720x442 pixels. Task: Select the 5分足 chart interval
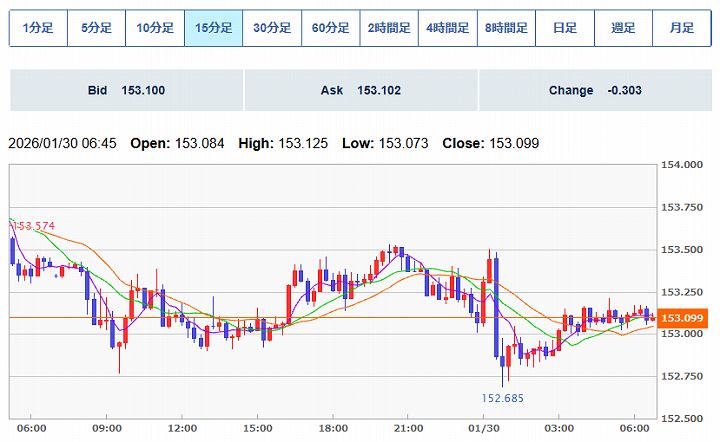[96, 28]
